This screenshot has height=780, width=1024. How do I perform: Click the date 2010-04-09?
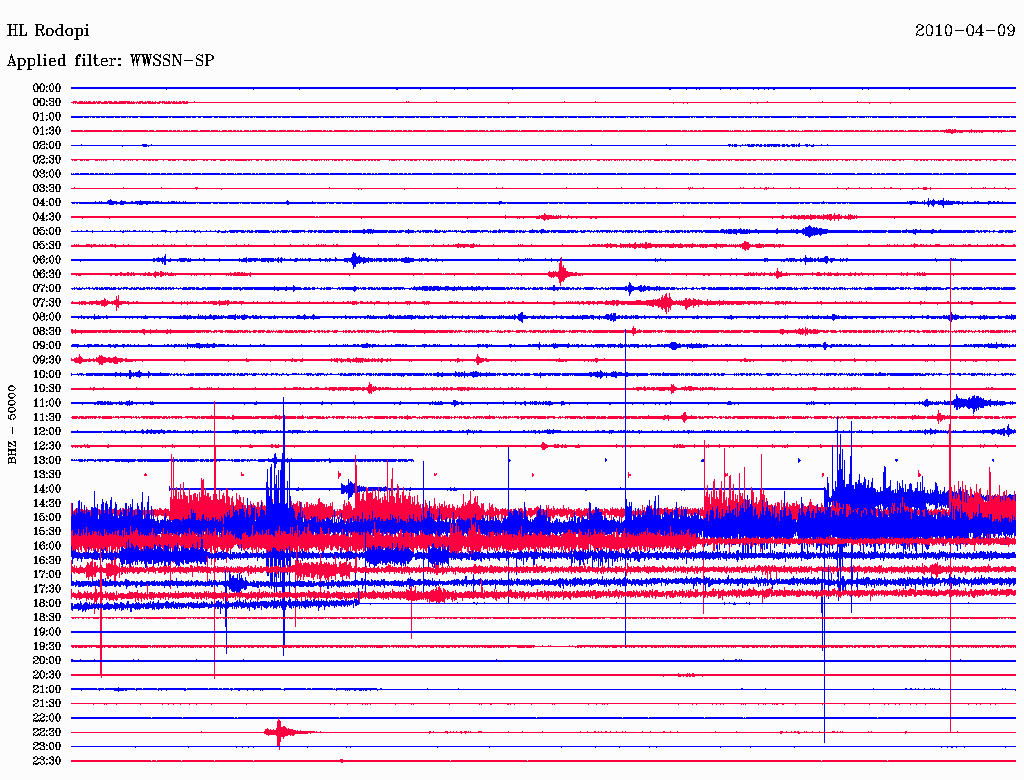click(965, 31)
